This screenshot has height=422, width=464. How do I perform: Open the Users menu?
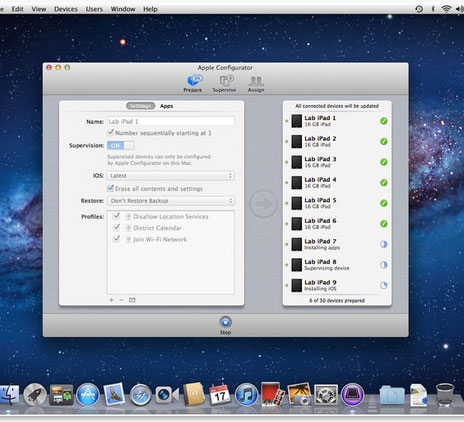coord(94,9)
